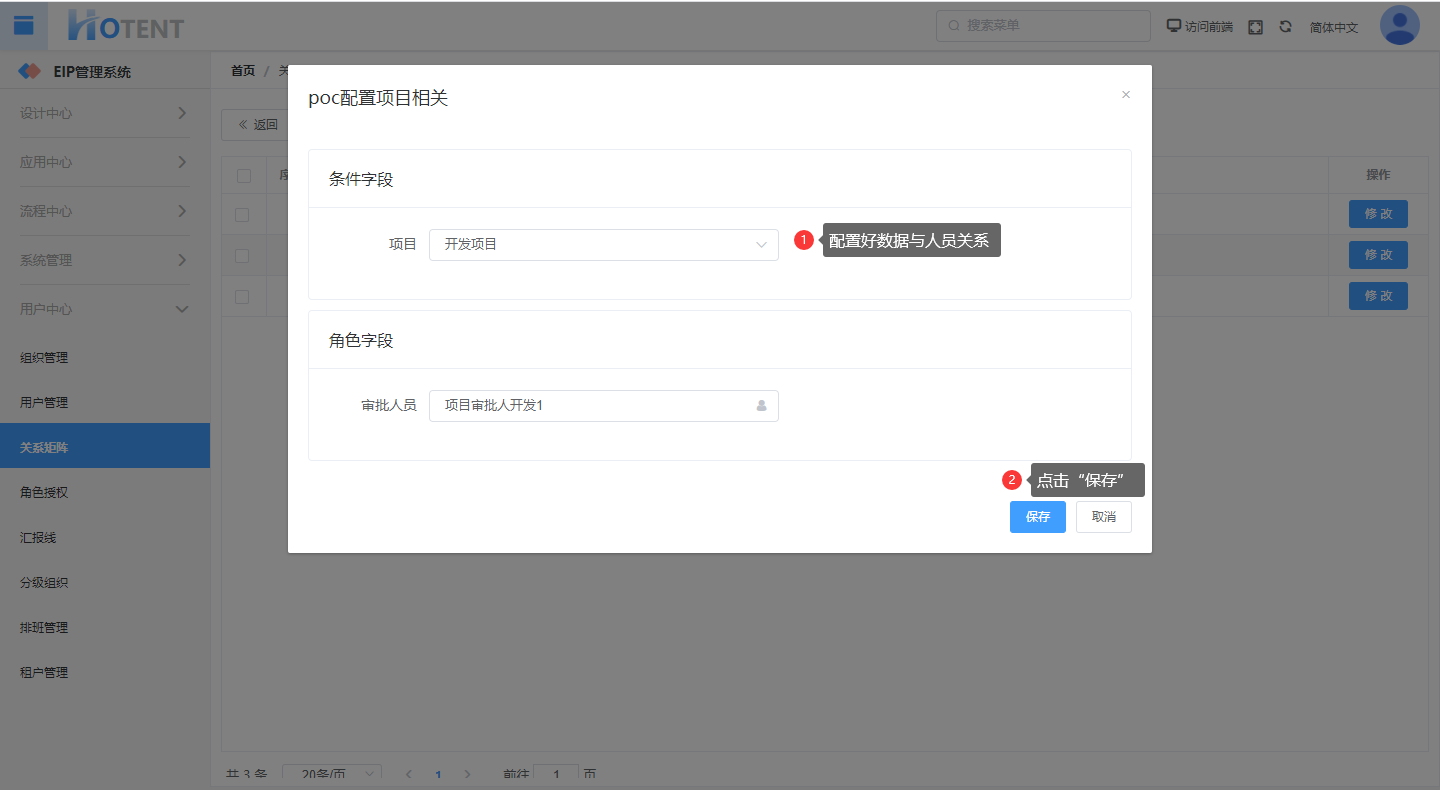Open 排班管理 menu item
The image size is (1440, 790).
click(105, 628)
